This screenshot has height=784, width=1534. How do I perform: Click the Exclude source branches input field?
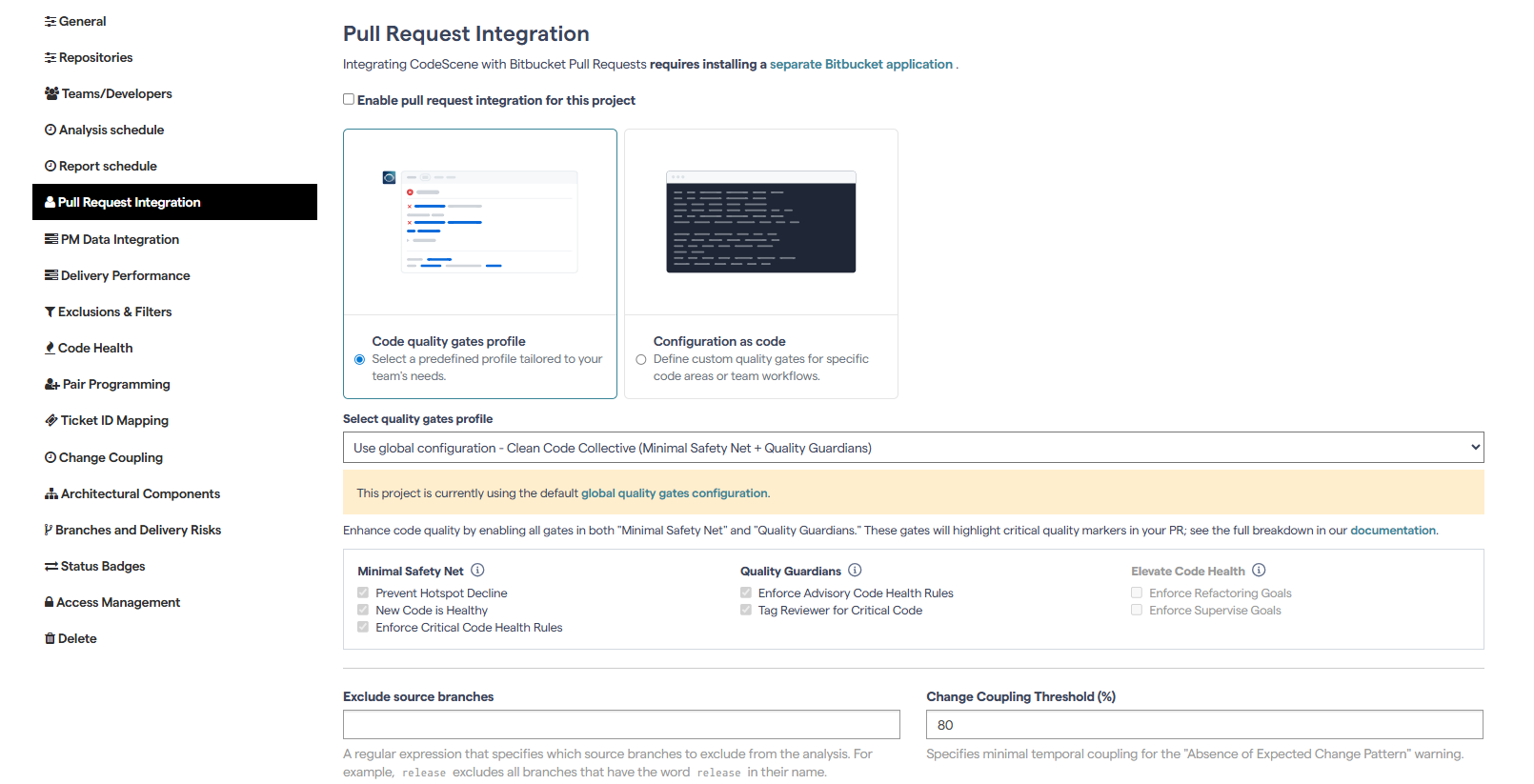tap(621, 725)
